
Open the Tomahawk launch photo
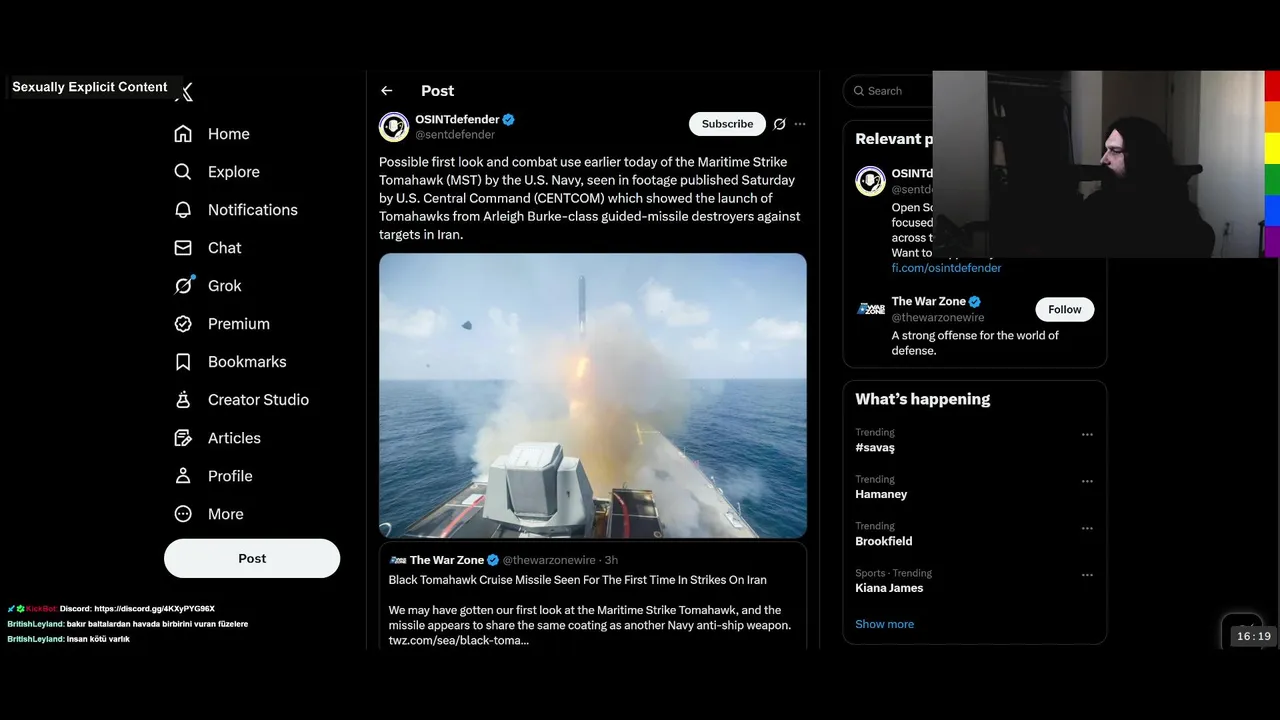pos(593,395)
